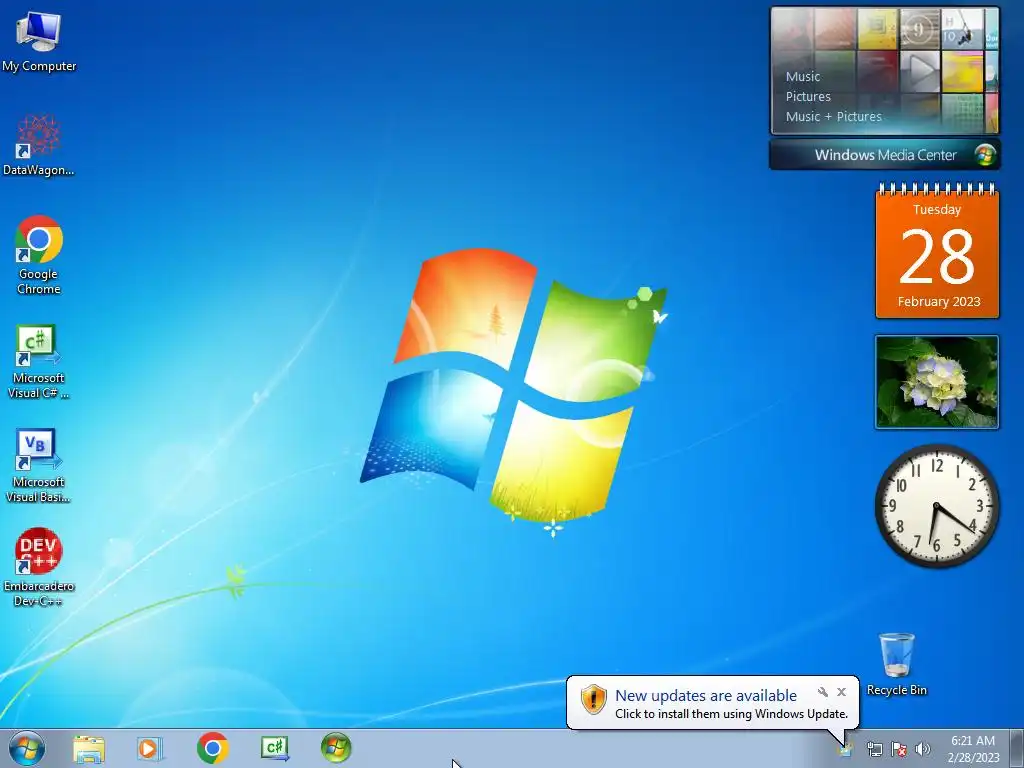Click the New updates are available message
This screenshot has height=768, width=1024.
(706, 696)
